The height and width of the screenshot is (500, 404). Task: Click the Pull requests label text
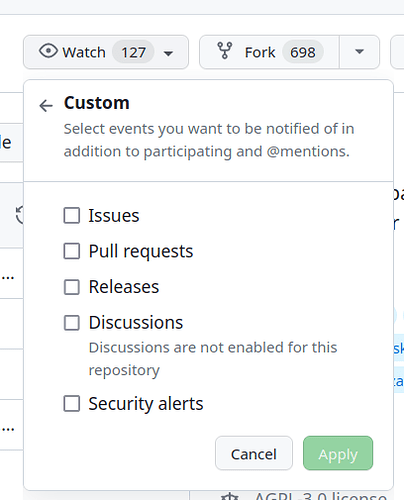point(141,251)
